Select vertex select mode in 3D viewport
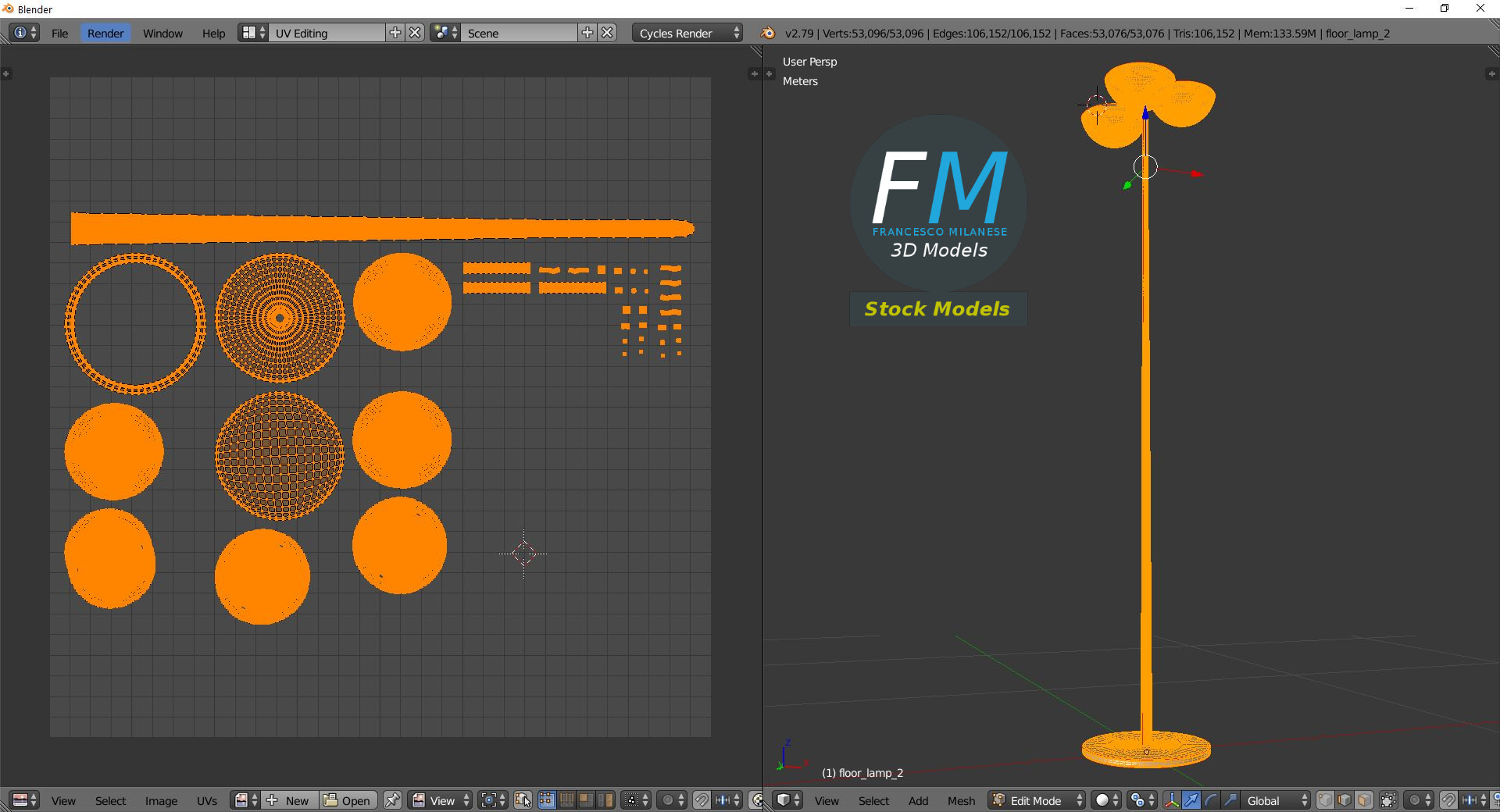 tap(1325, 800)
